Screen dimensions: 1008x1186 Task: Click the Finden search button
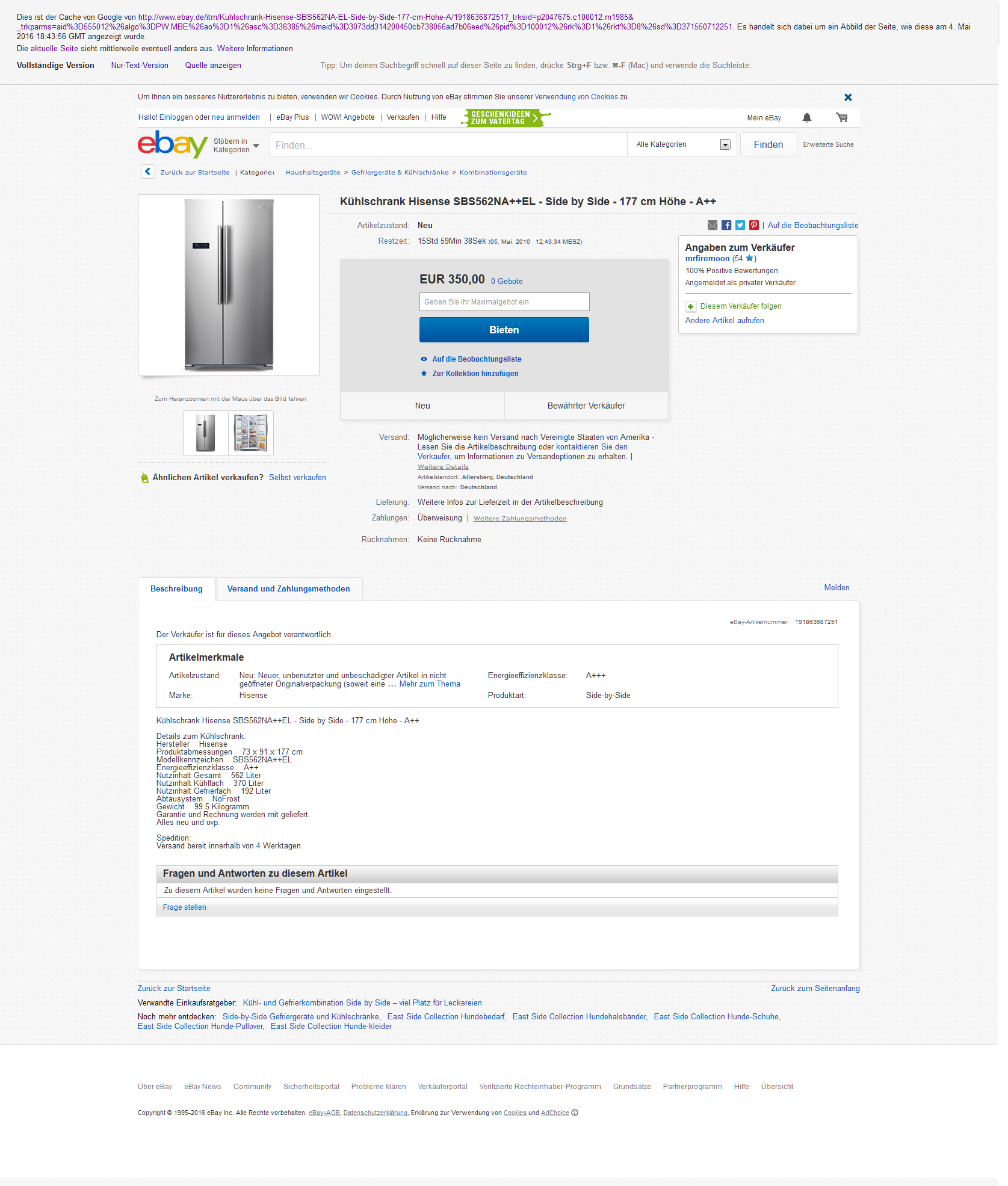[x=768, y=145]
